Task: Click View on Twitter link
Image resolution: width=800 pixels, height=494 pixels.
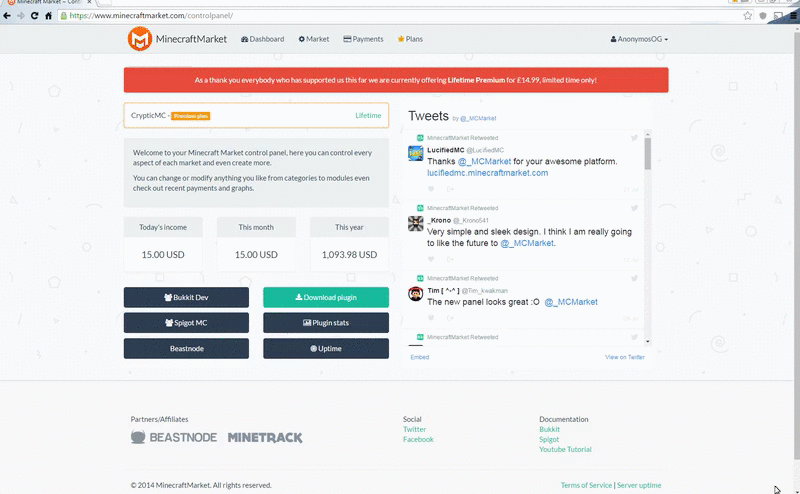Action: coord(625,357)
